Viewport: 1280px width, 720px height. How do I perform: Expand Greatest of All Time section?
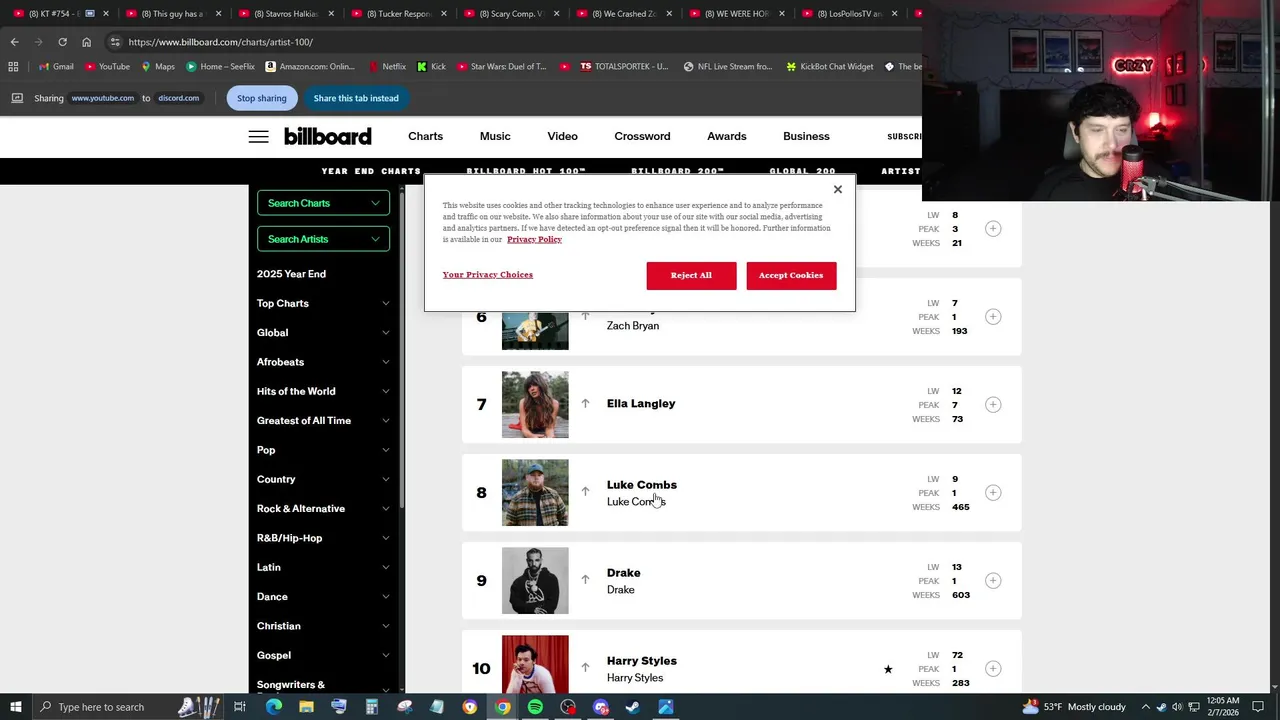coord(385,421)
